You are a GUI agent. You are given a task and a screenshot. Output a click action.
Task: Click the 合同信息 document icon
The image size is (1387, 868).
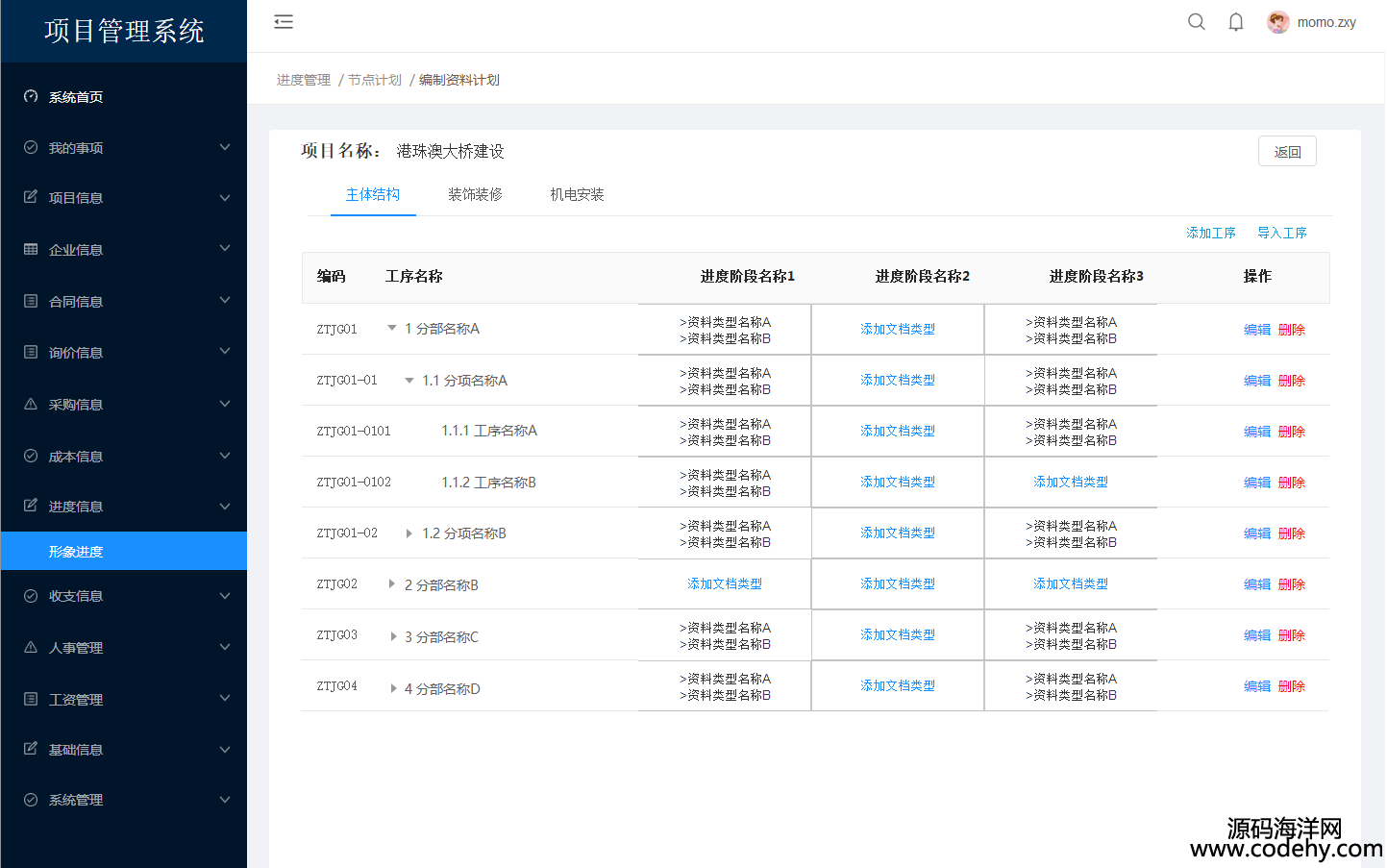31,301
